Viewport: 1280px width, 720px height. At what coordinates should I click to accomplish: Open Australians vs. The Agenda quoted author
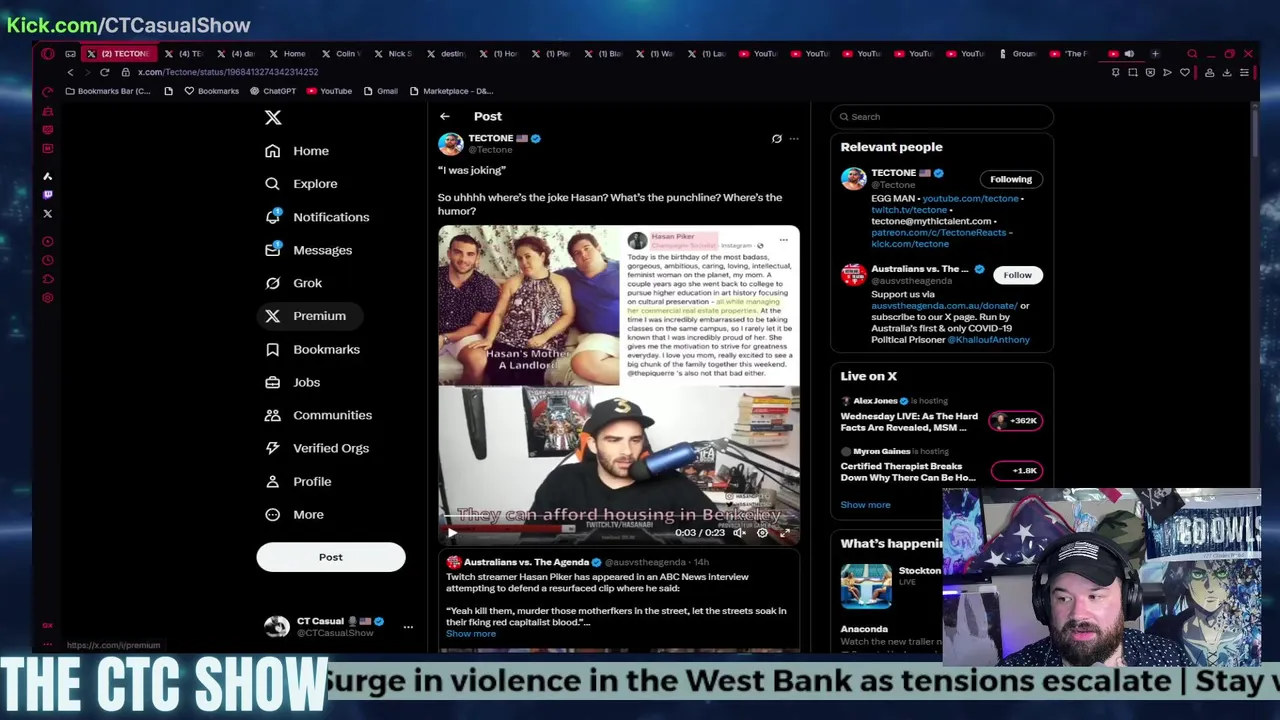526,562
